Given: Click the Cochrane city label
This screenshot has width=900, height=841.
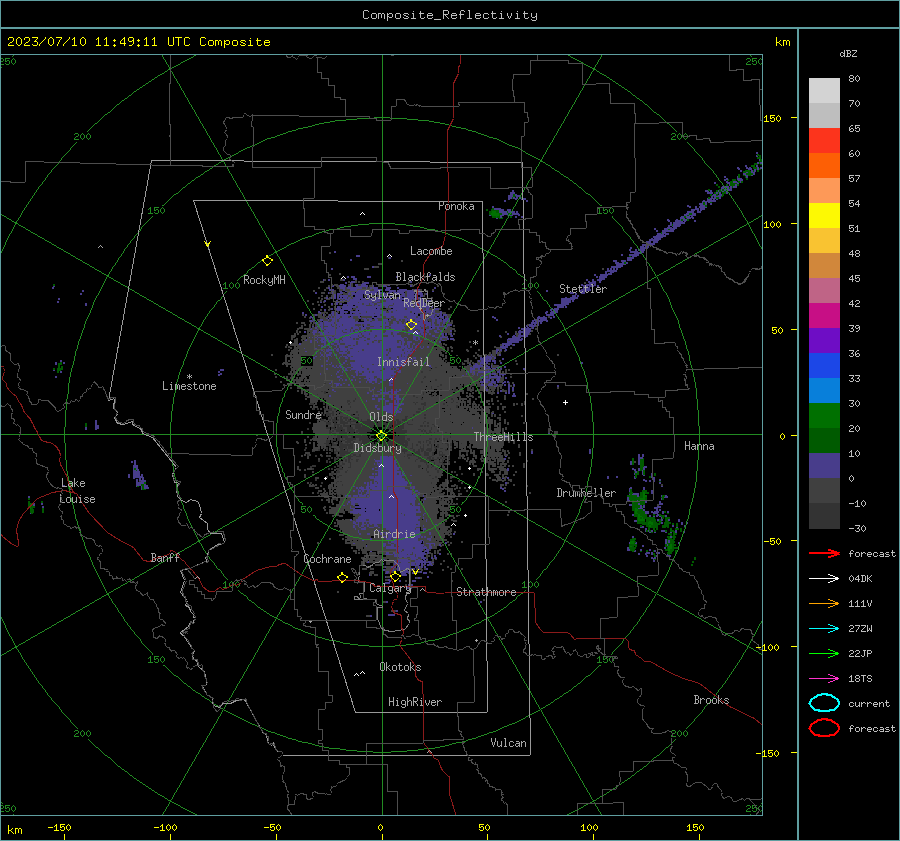Looking at the screenshot, I should [x=327, y=559].
